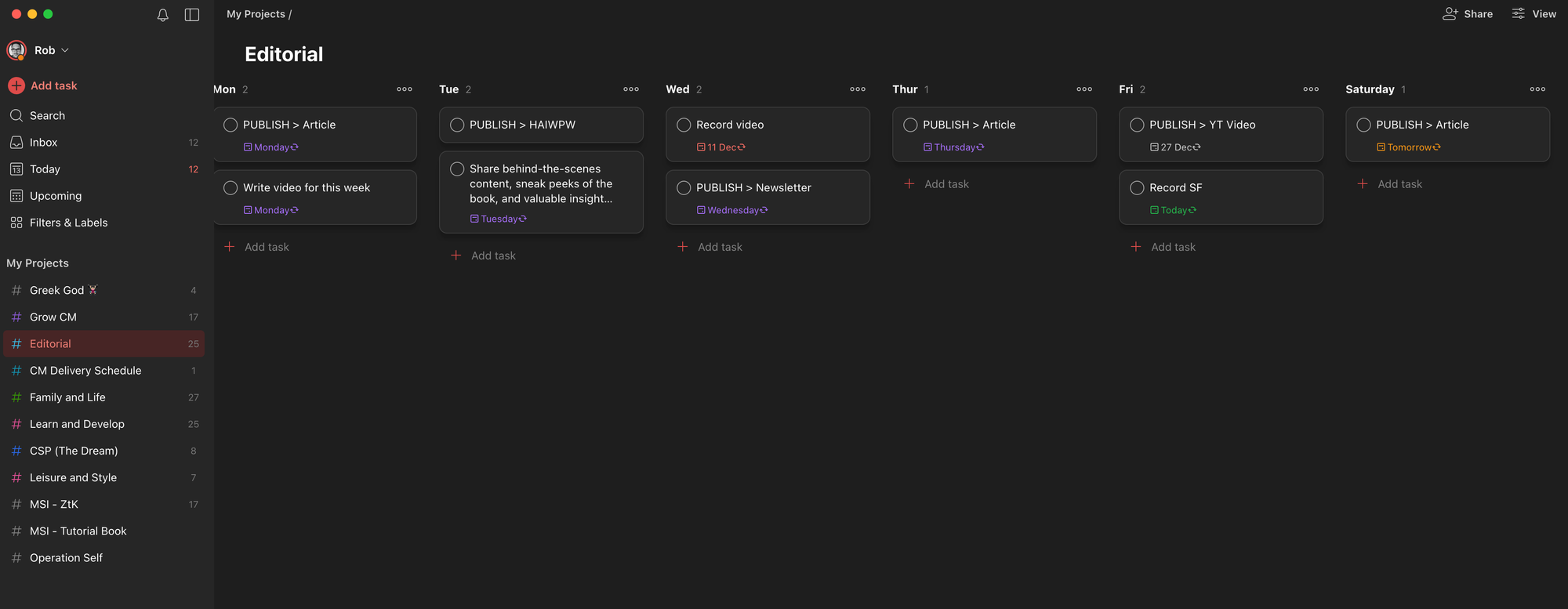Open the View options dropdown

(1534, 14)
